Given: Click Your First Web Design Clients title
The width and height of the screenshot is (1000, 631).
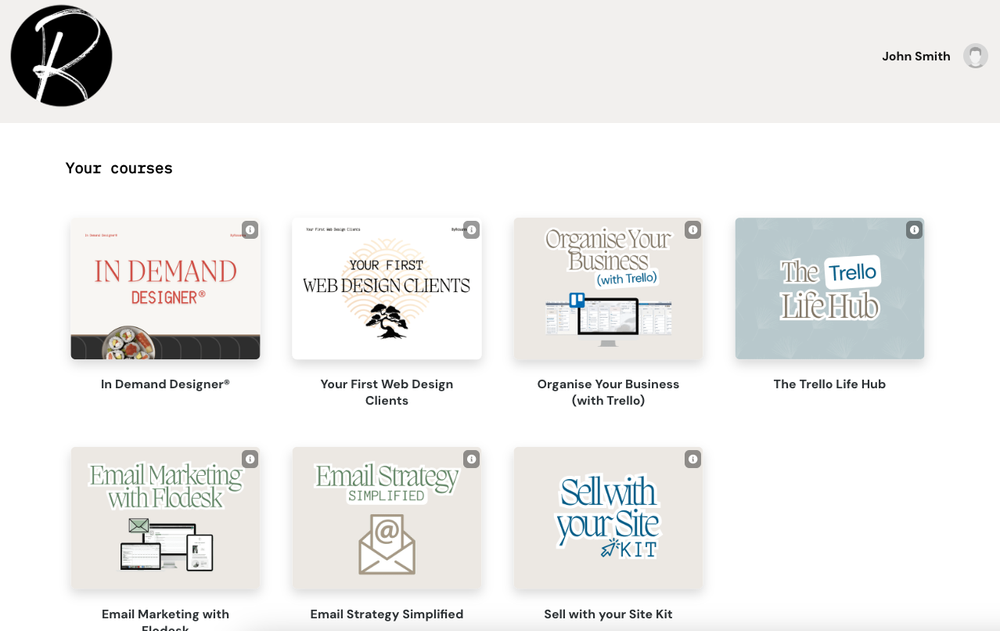Looking at the screenshot, I should 386,392.
